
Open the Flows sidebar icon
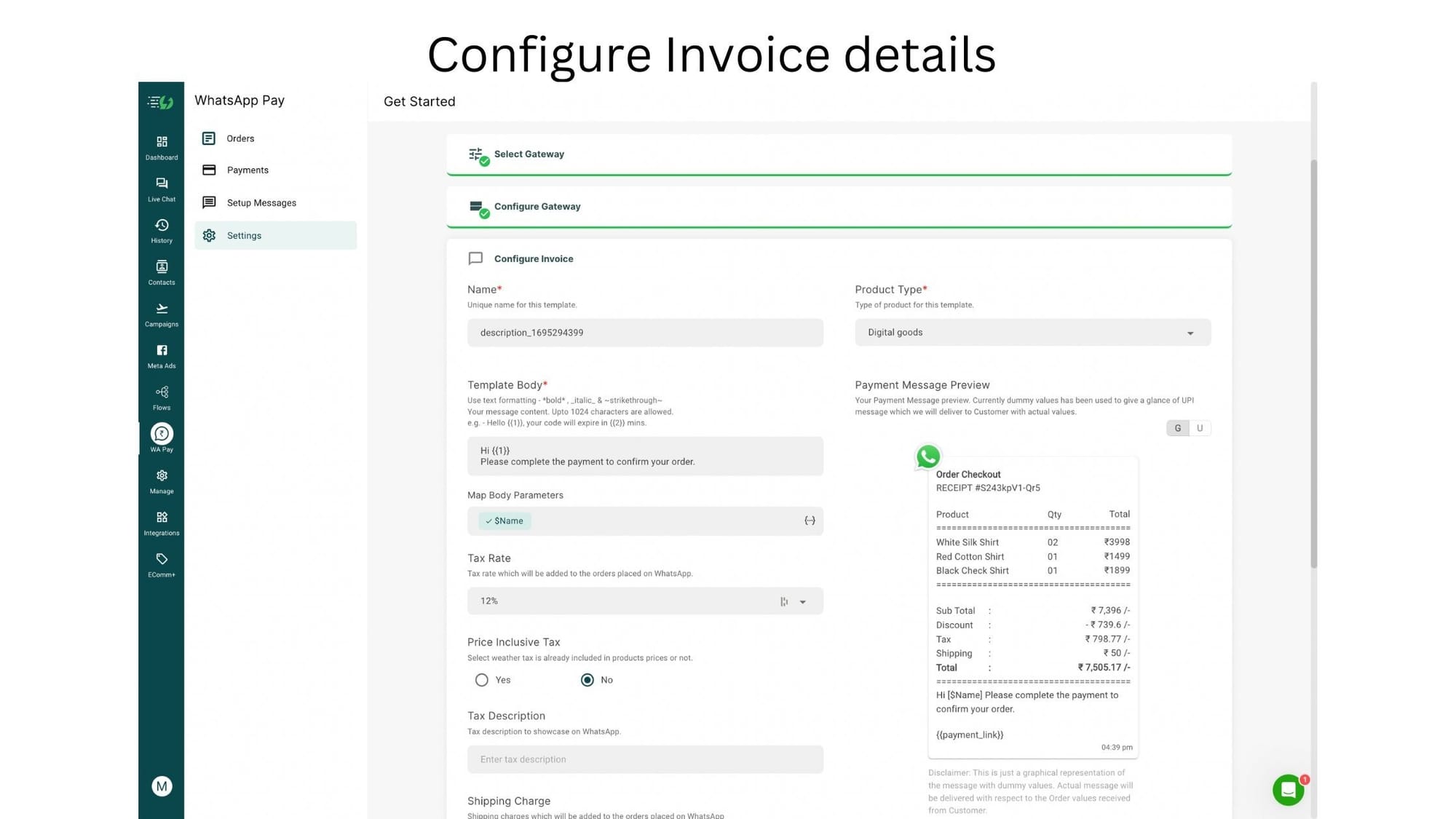click(x=162, y=397)
